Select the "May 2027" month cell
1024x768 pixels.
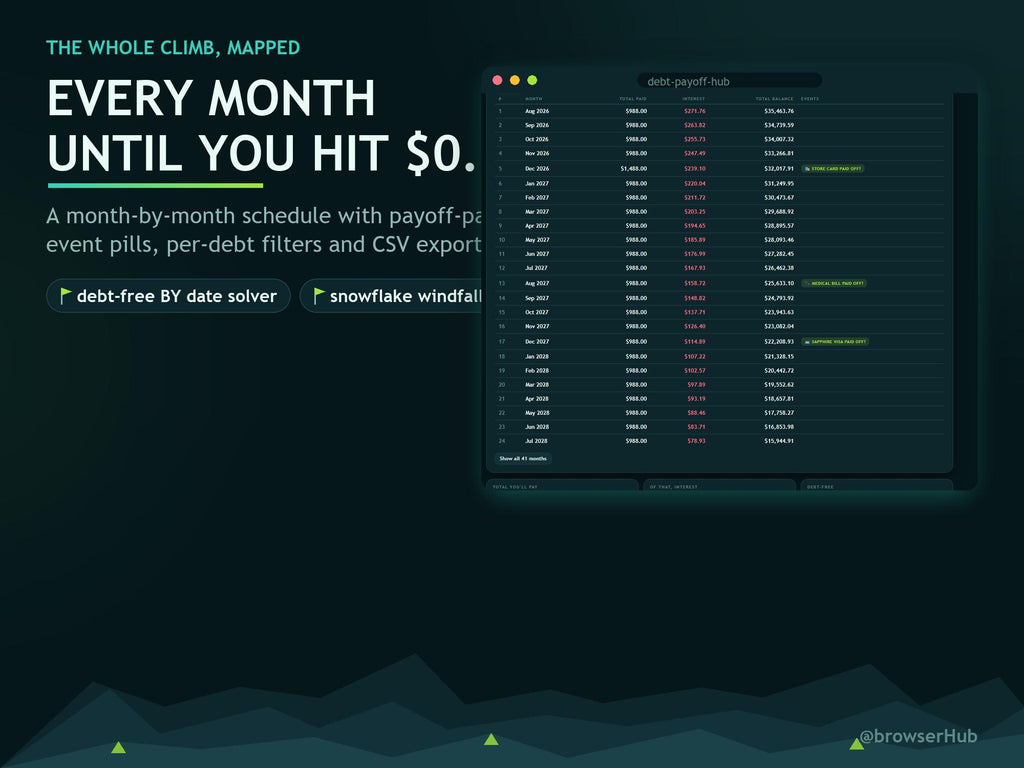[537, 240]
